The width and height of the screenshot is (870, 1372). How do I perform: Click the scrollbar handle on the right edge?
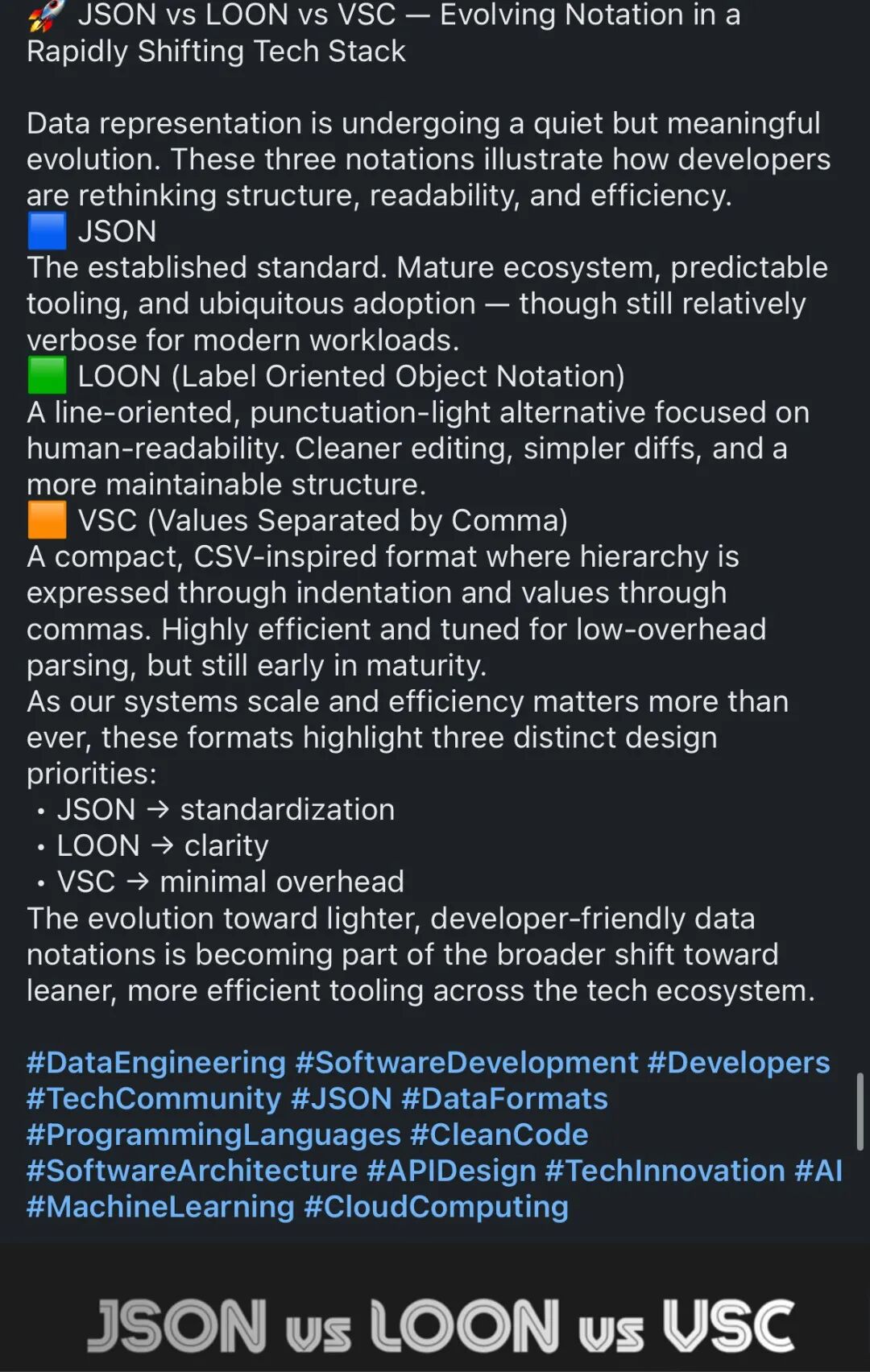[860, 1111]
